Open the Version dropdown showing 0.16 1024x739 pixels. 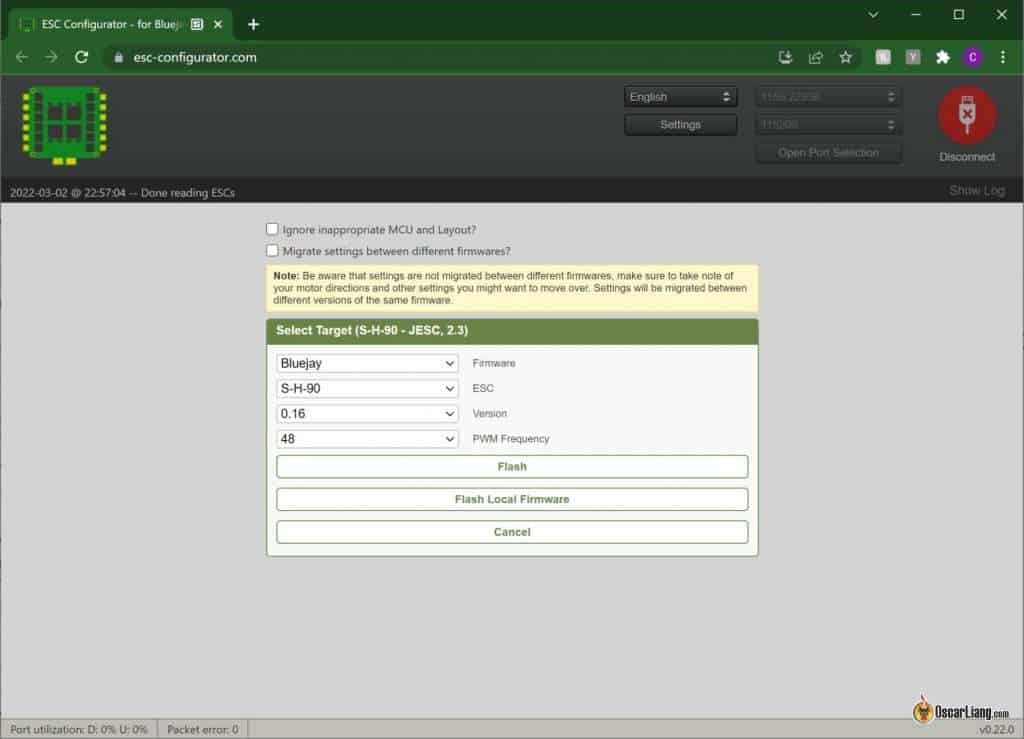[367, 413]
